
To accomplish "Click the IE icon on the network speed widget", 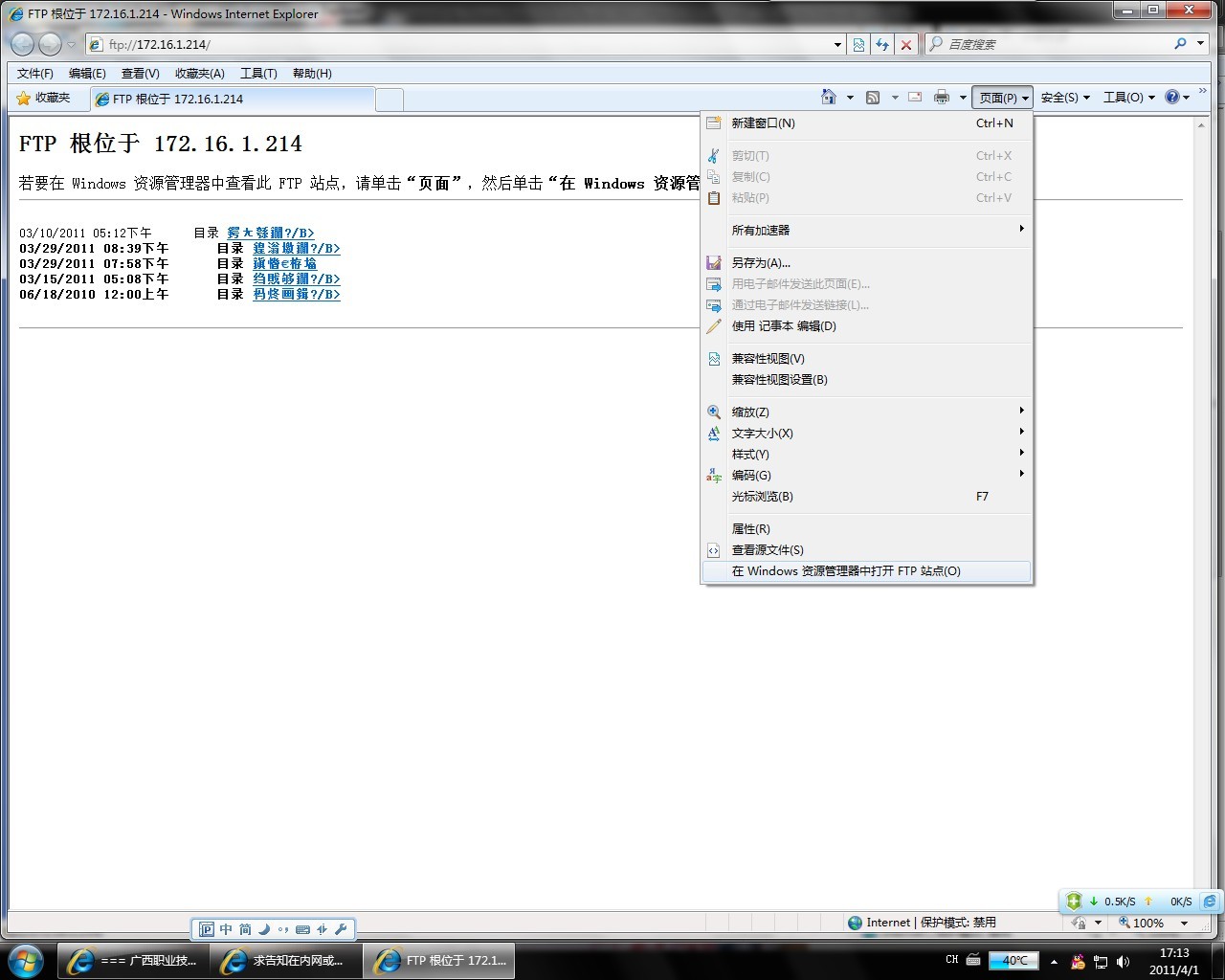I will (1210, 901).
